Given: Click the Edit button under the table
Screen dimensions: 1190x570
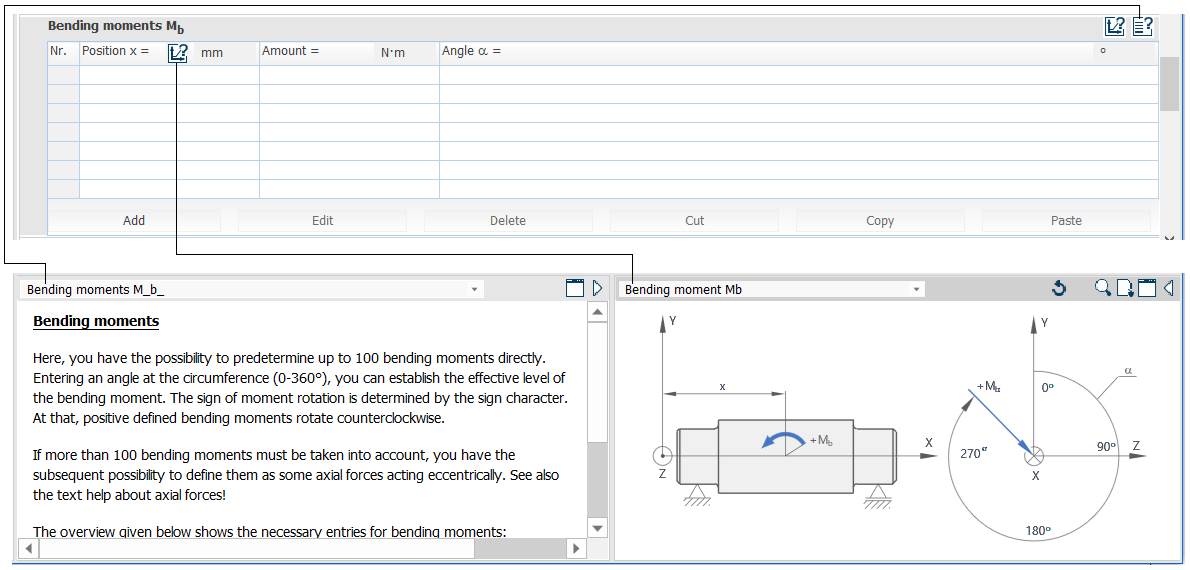Looking at the screenshot, I should coord(323,221).
